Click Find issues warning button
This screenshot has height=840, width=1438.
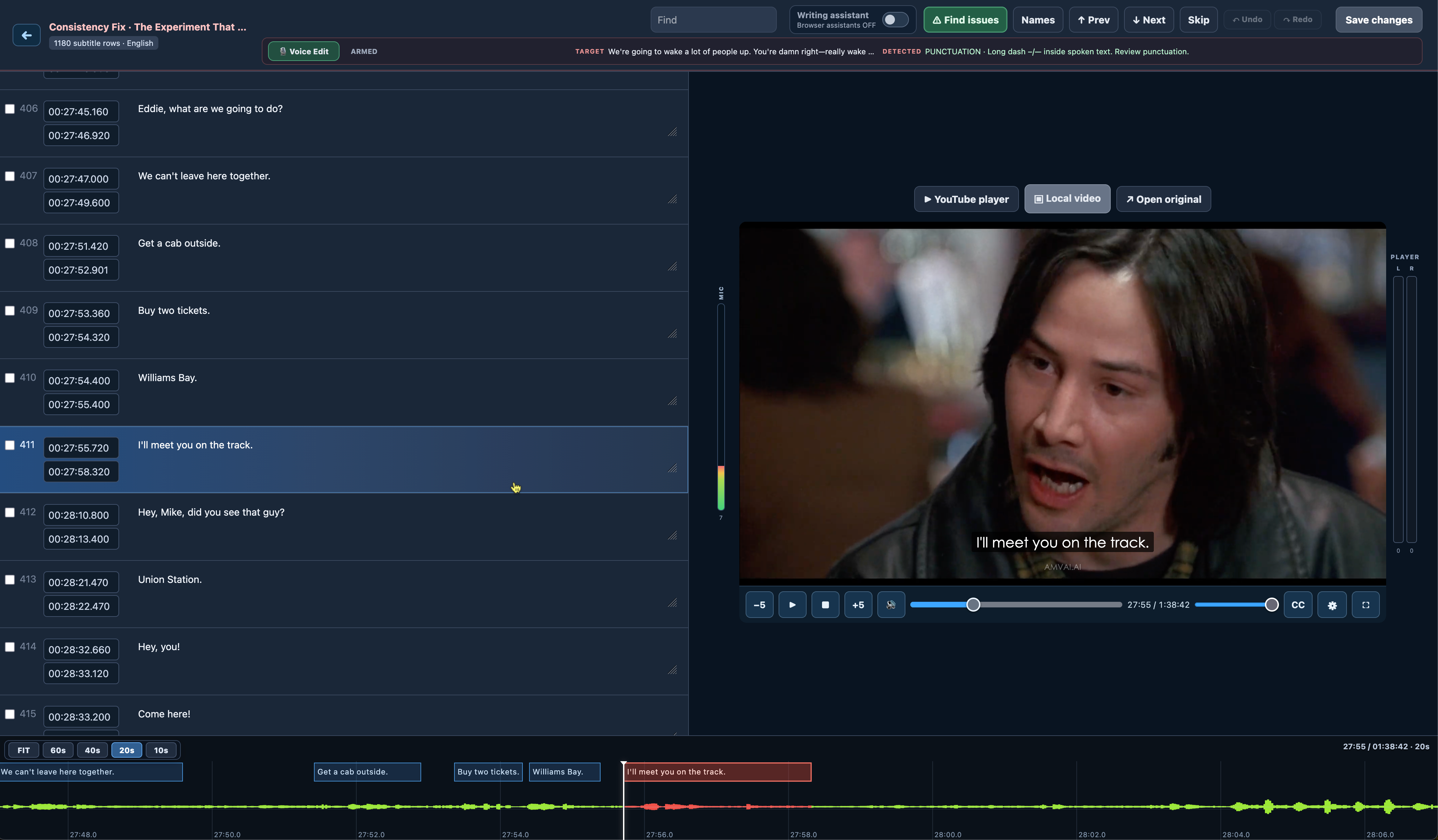965,20
